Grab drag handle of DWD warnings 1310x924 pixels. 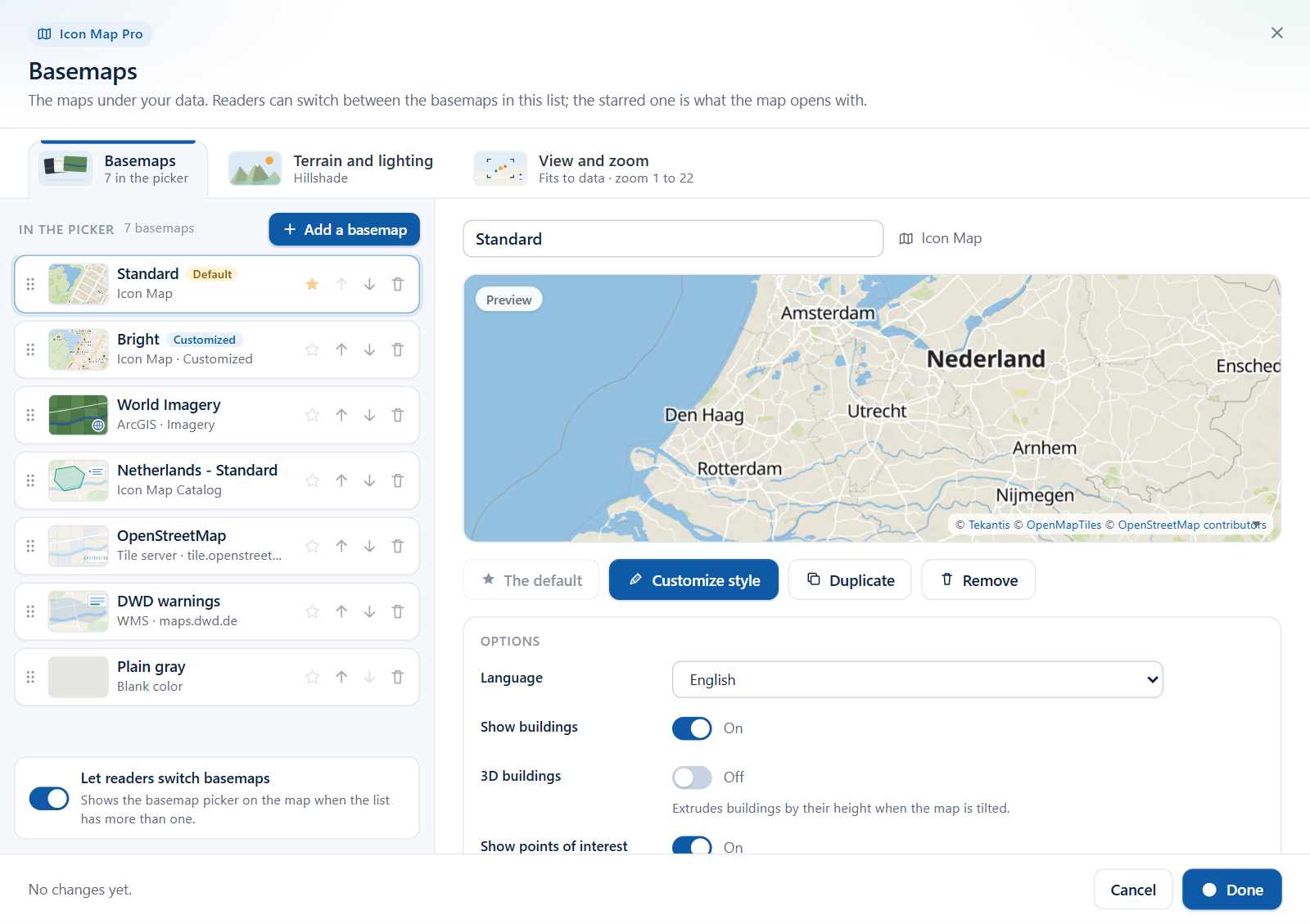pyautogui.click(x=30, y=611)
